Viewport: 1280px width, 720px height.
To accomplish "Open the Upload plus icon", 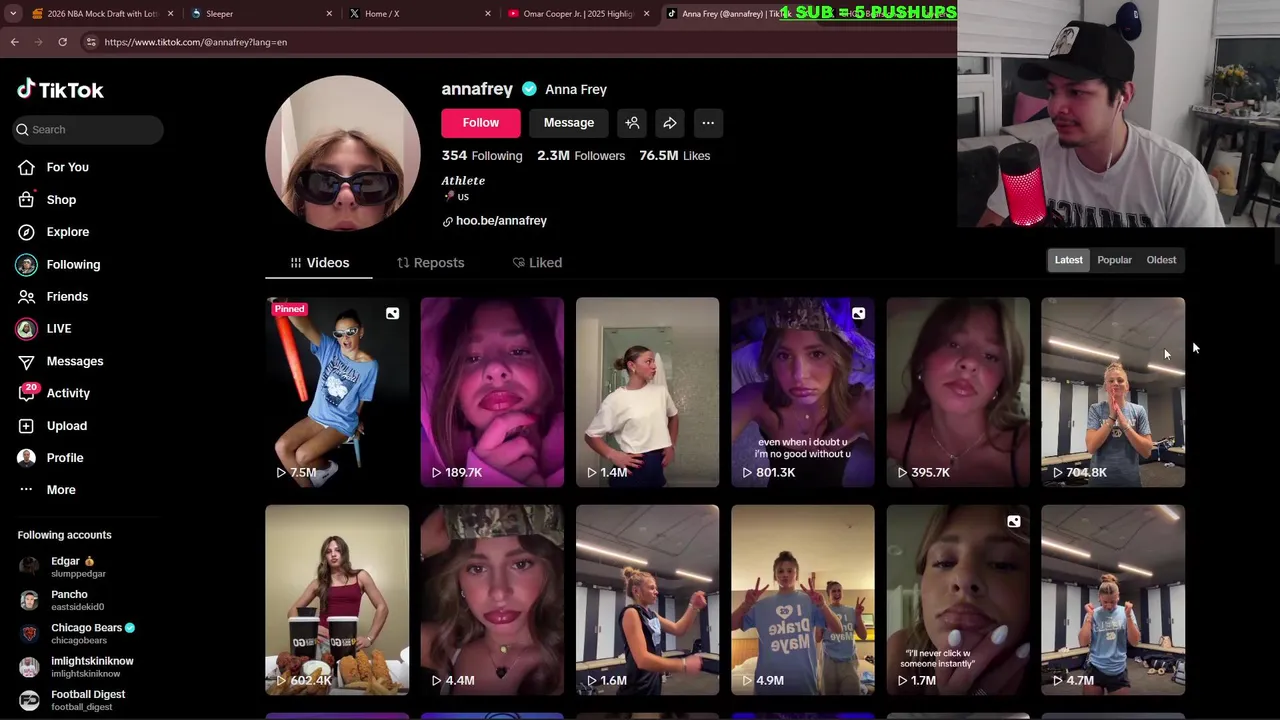I will (x=27, y=426).
